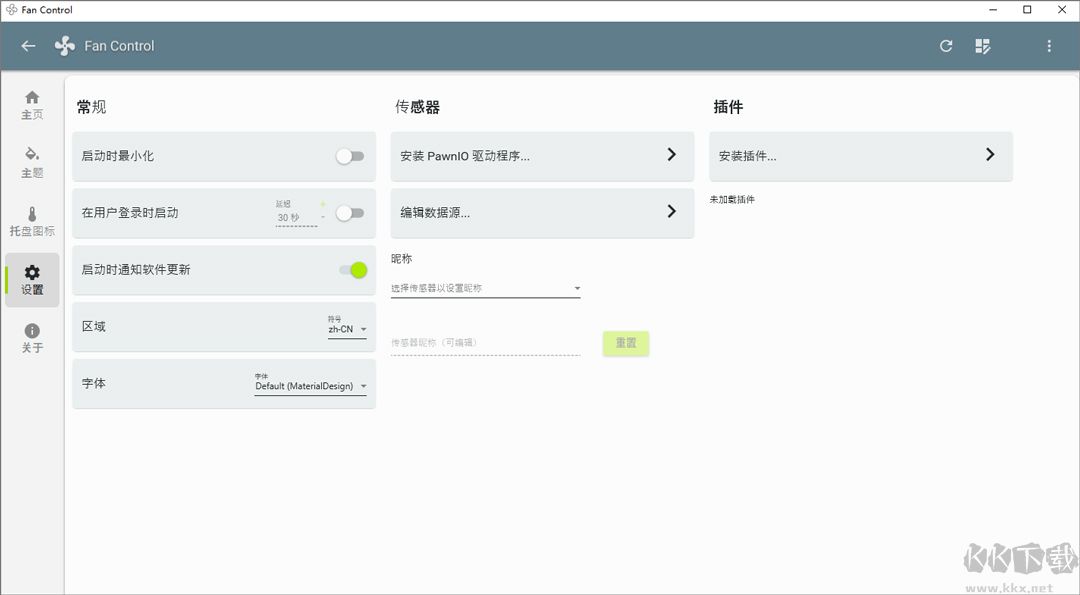Click the 字体 row label
This screenshot has height=595, width=1080.
[94, 384]
